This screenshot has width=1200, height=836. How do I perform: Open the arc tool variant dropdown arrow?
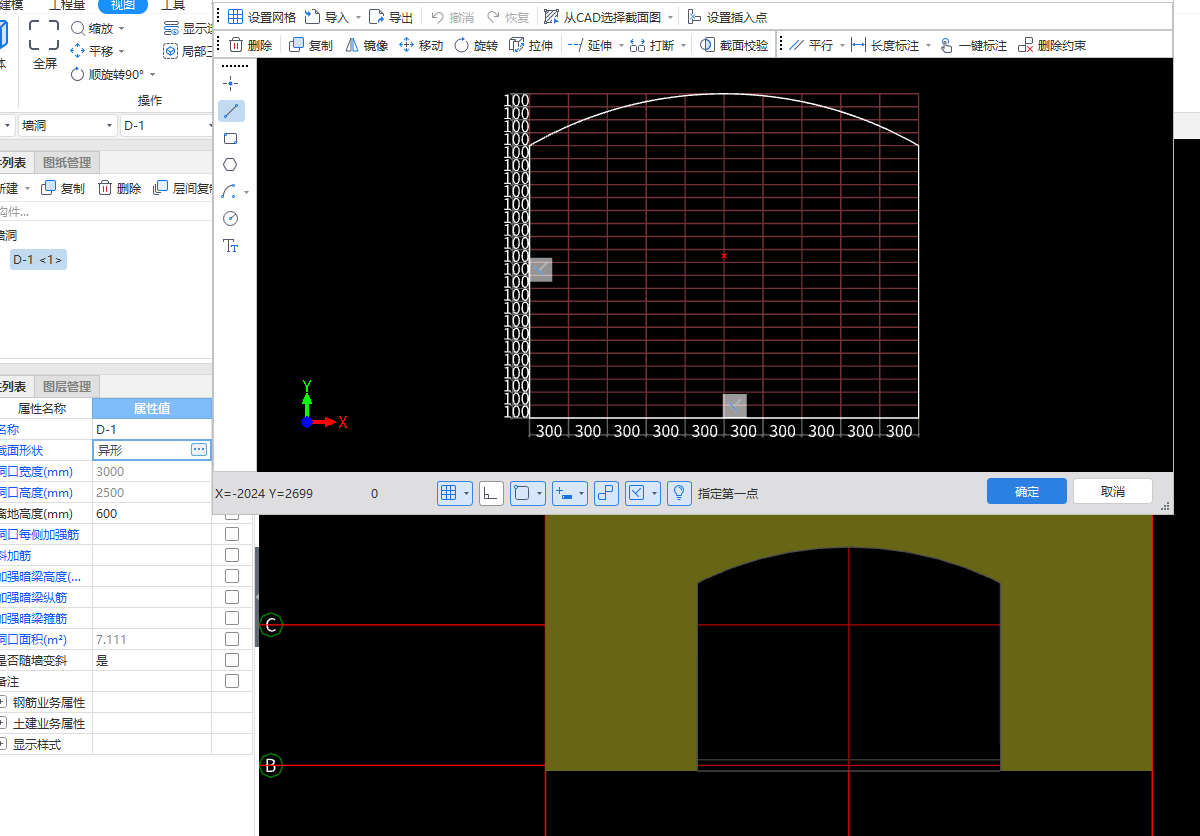(x=247, y=192)
